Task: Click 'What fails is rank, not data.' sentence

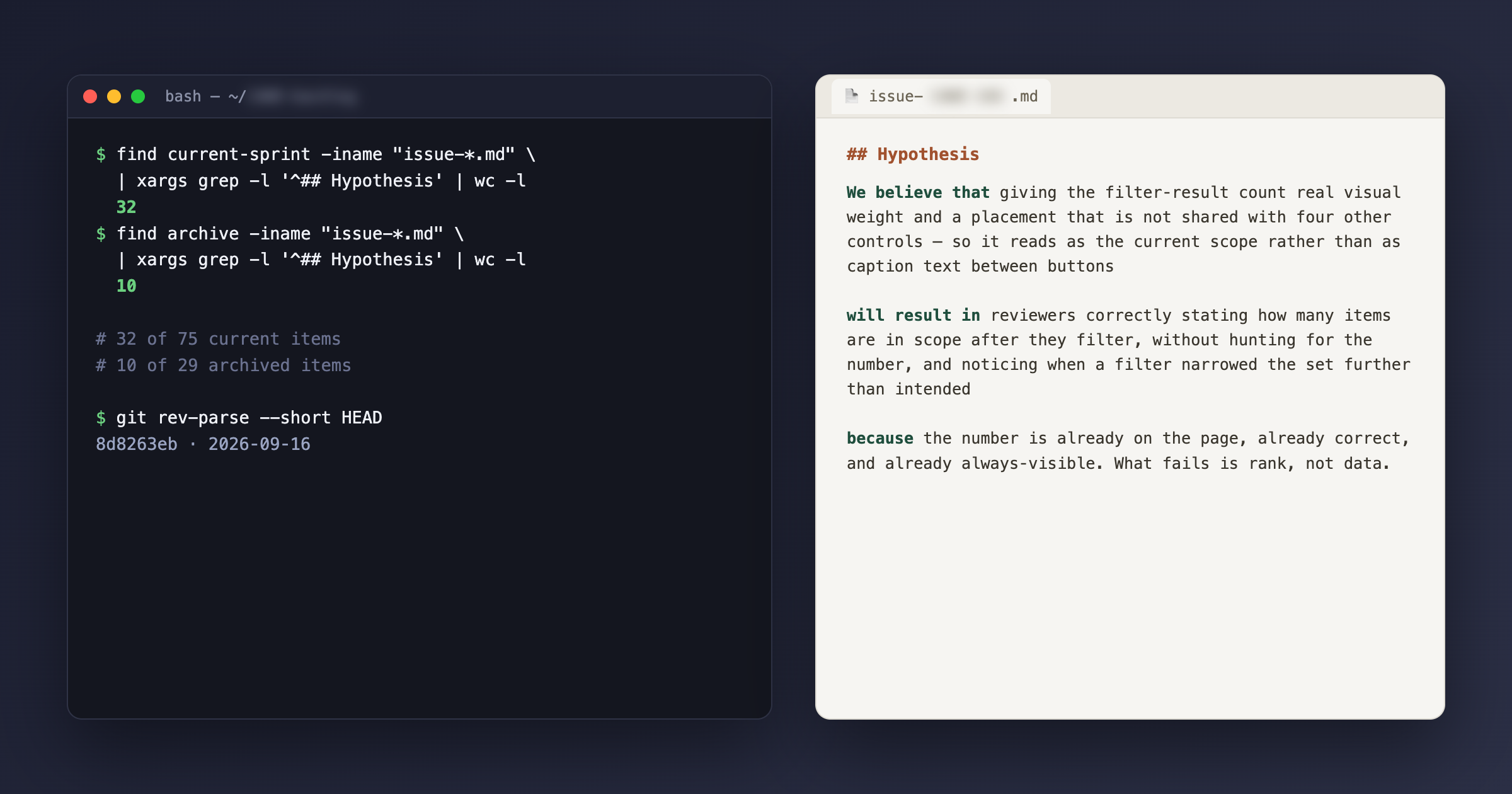Action: 1252,464
